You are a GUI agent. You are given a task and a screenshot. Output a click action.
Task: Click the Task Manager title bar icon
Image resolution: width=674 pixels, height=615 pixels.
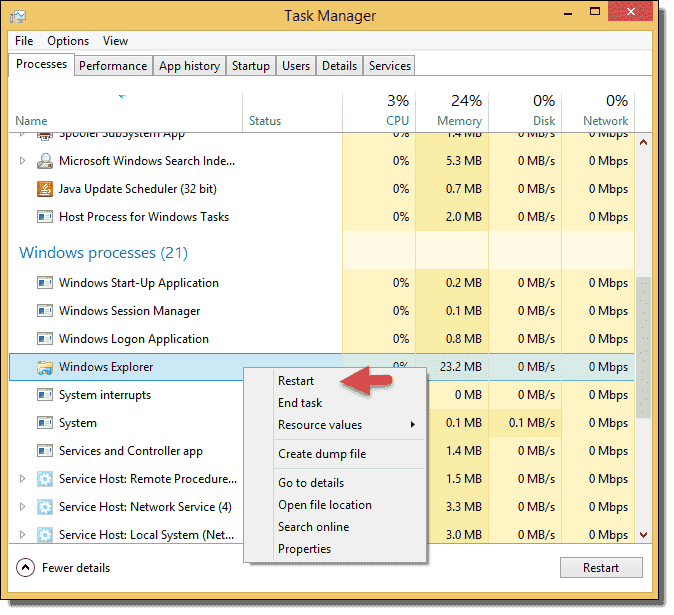tap(18, 16)
